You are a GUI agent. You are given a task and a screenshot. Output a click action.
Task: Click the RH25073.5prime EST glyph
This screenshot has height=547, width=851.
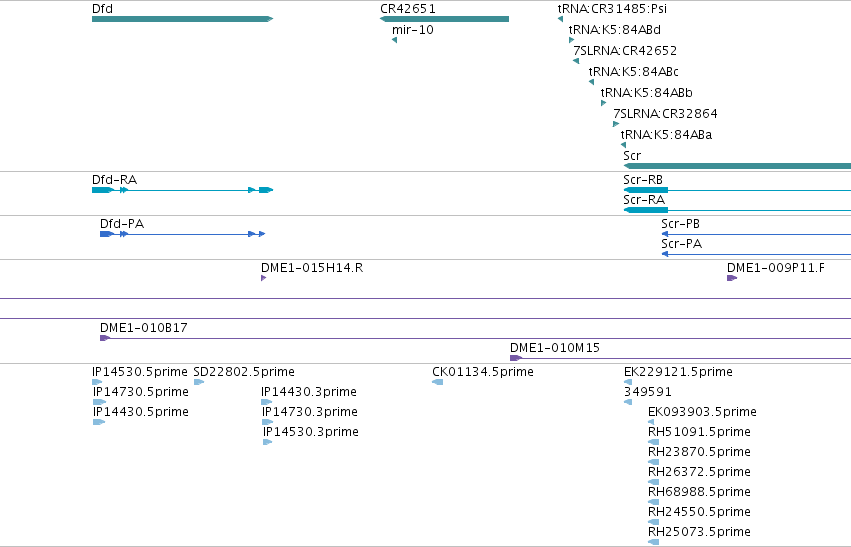[653, 542]
